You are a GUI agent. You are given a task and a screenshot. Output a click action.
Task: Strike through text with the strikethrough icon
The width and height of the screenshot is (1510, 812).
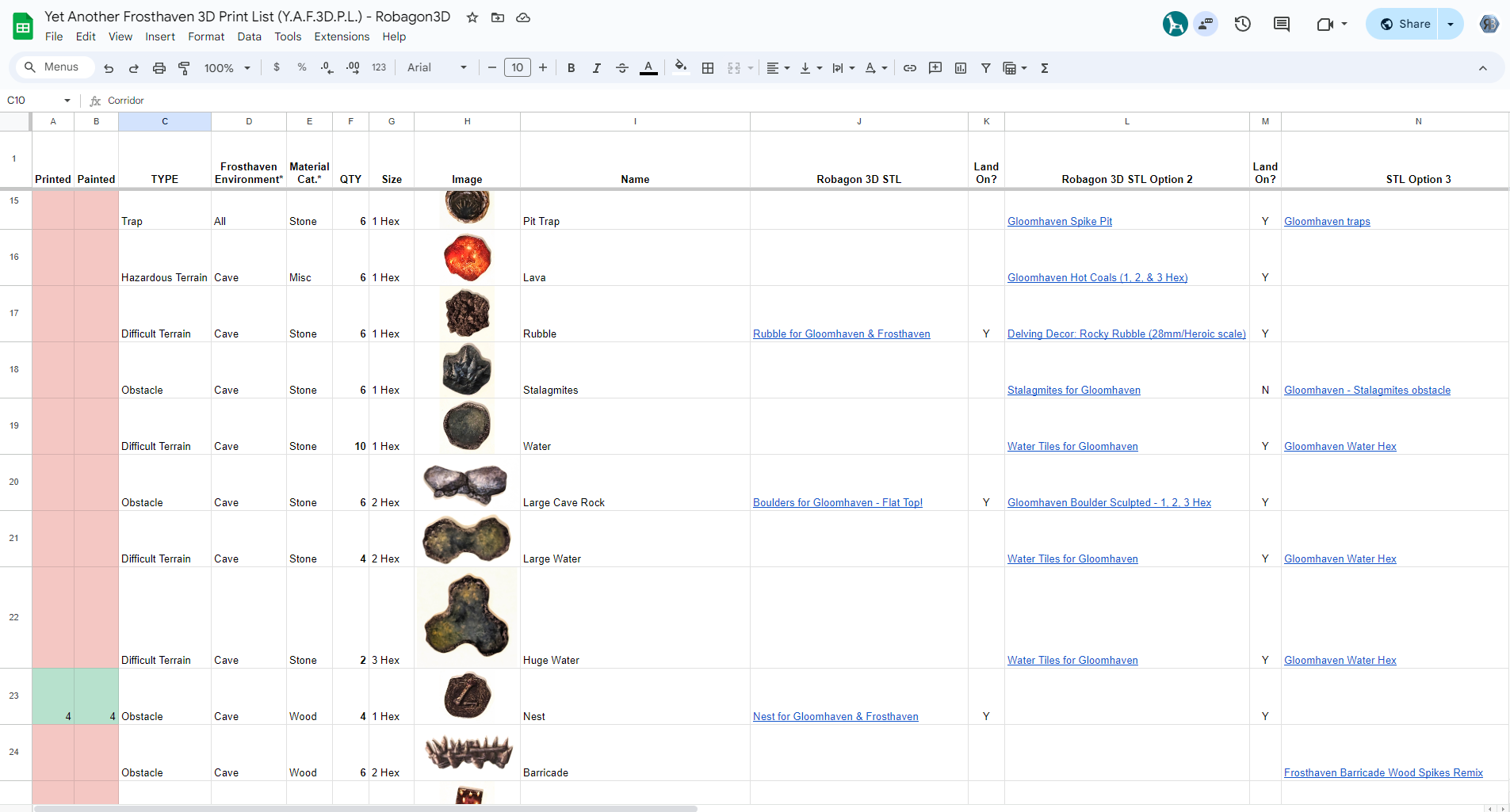click(622, 68)
